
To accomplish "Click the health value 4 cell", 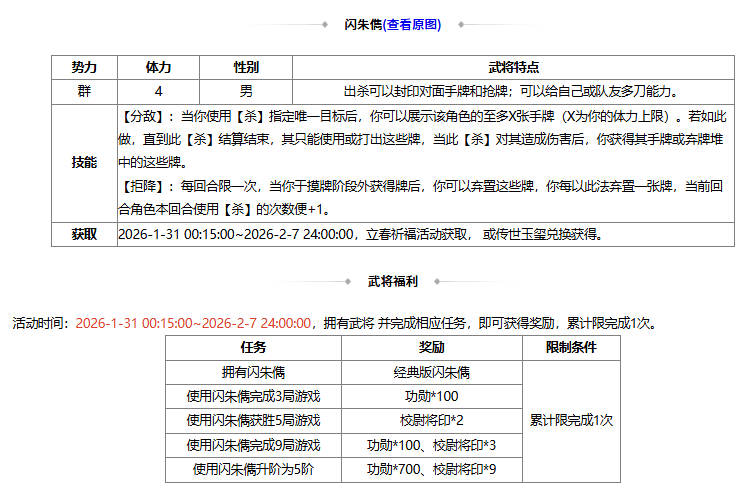I will click(x=158, y=91).
